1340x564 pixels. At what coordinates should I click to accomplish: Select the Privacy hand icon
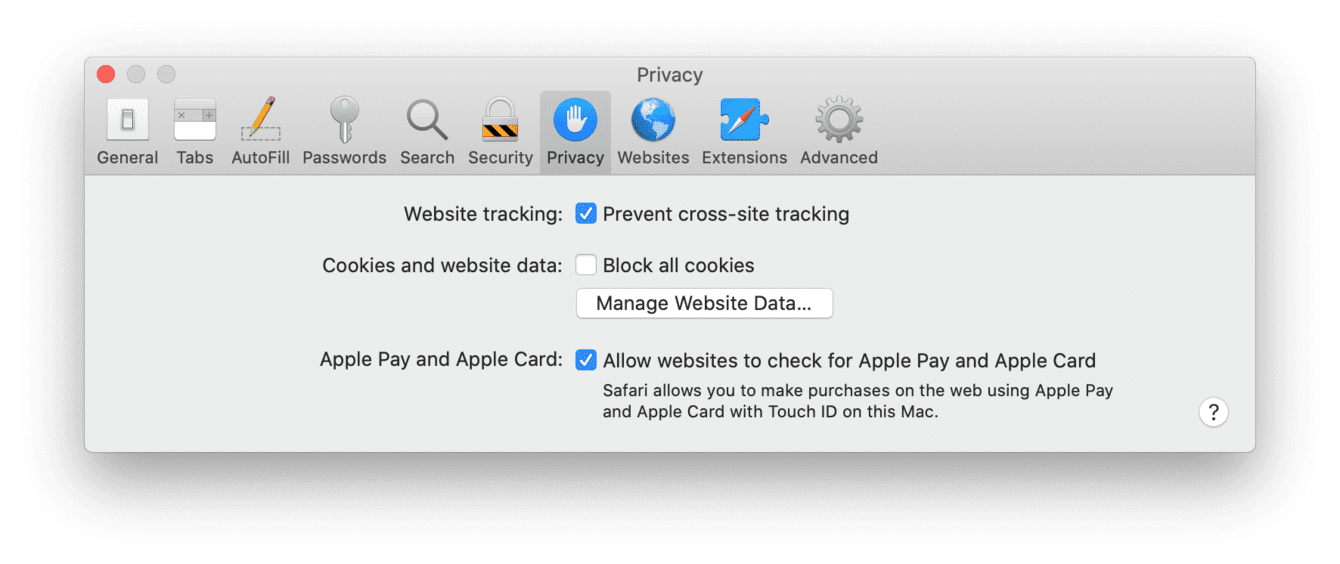tap(575, 132)
